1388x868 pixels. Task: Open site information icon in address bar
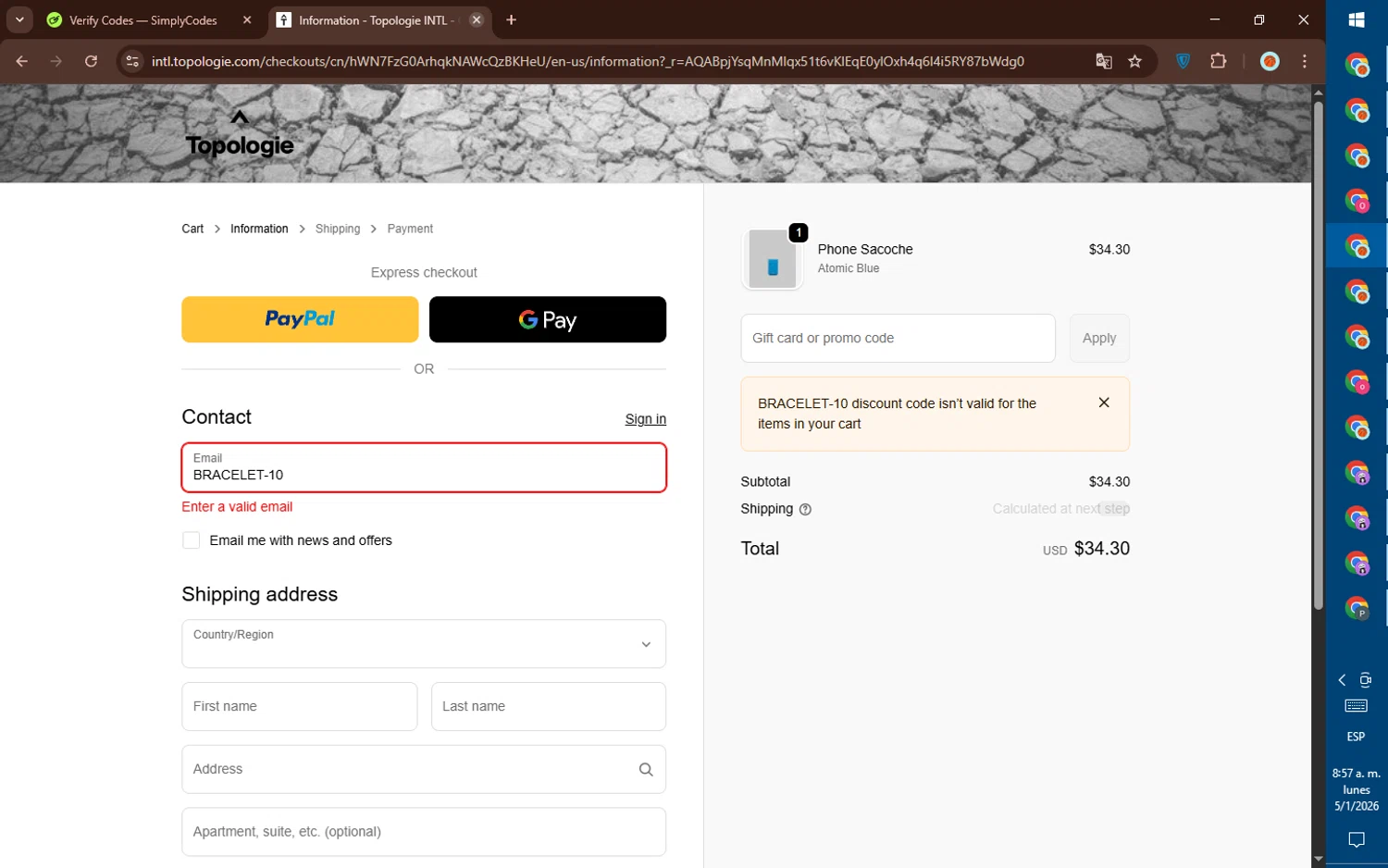pos(132,61)
